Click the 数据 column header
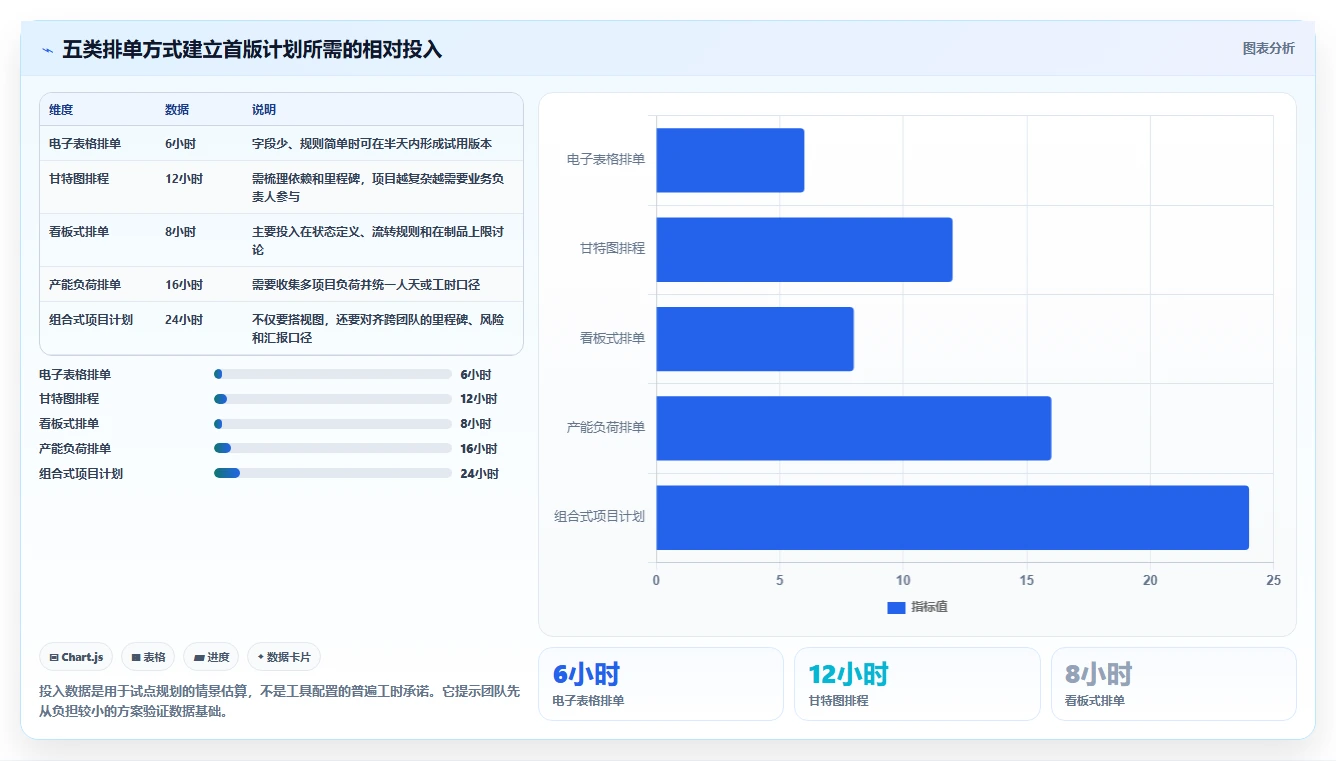 coord(177,110)
